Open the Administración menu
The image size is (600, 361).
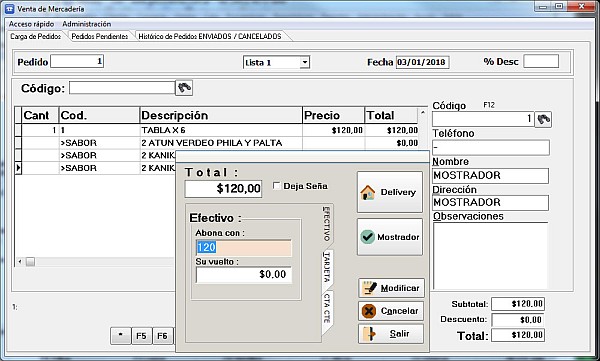86,24
